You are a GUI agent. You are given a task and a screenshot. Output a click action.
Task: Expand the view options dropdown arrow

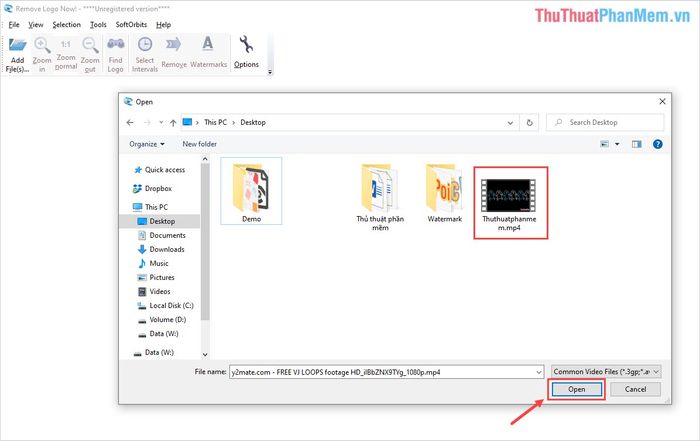[x=617, y=144]
